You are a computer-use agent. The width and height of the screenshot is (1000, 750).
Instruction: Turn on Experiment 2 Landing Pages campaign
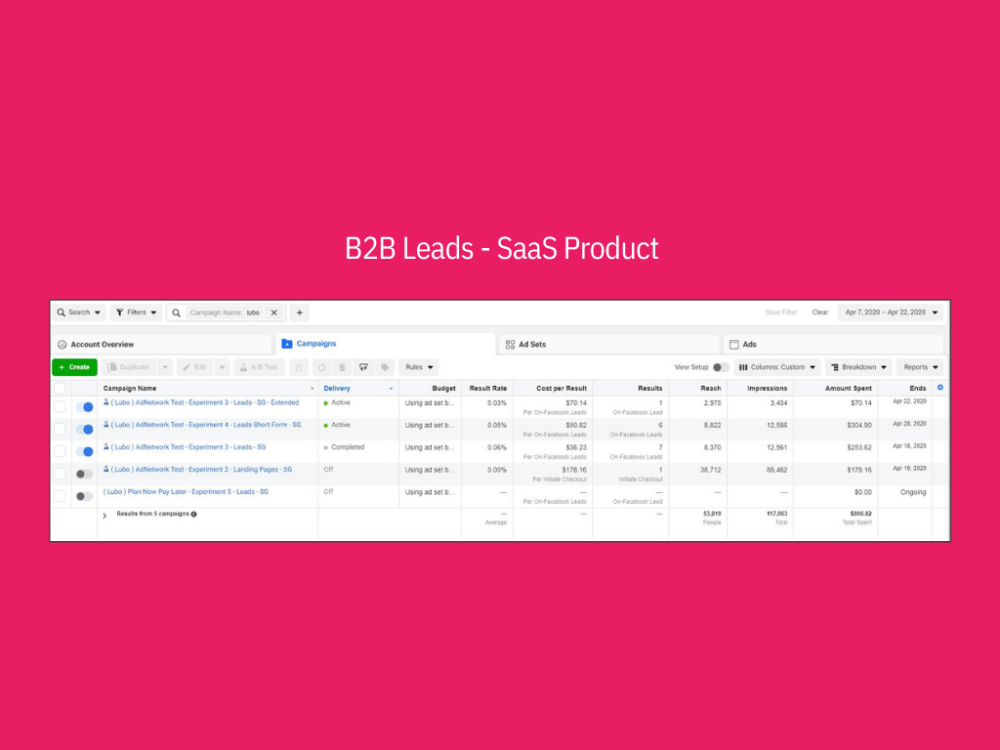(84, 474)
